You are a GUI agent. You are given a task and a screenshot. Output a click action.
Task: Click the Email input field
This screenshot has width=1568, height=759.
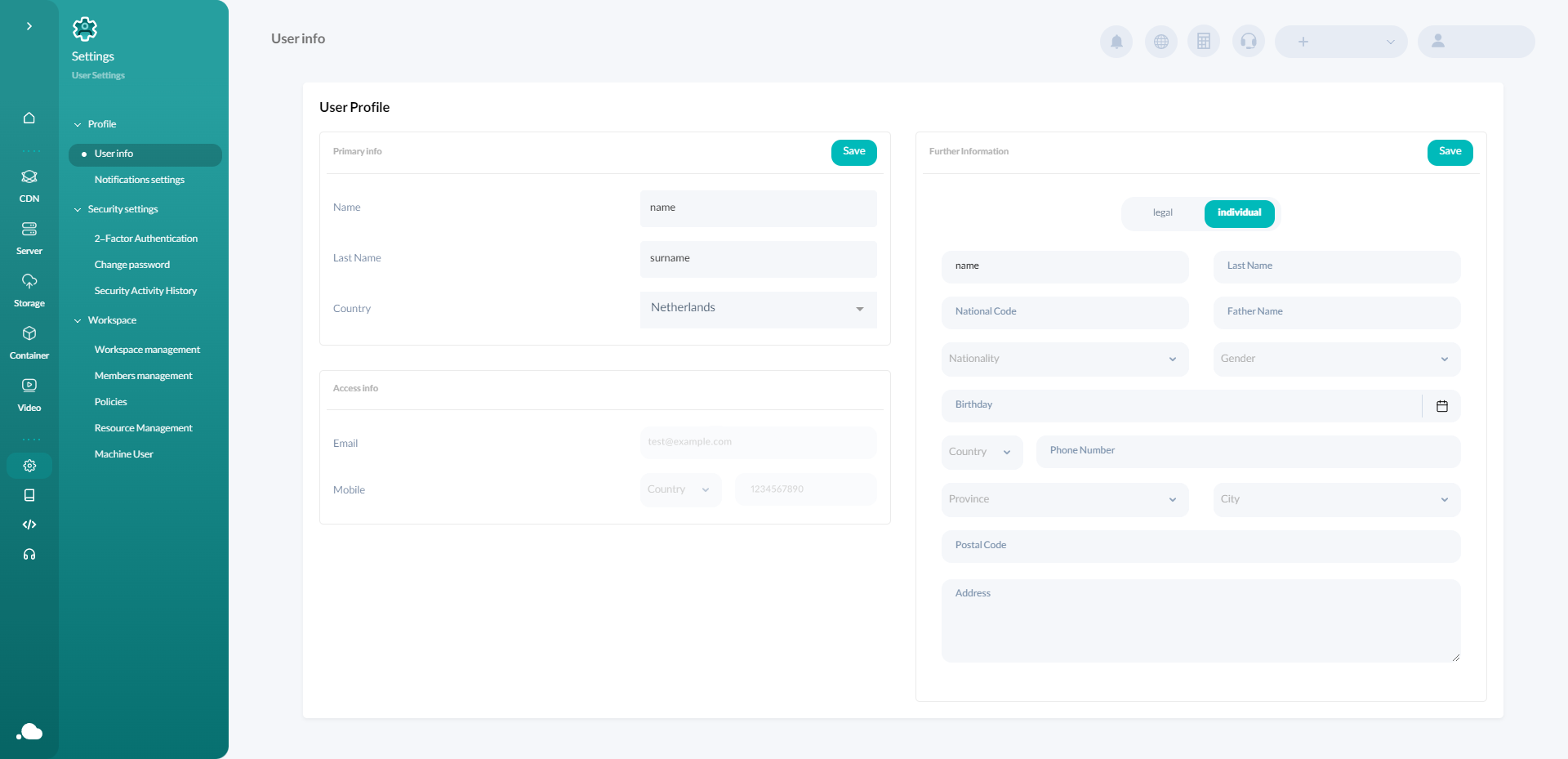(759, 443)
